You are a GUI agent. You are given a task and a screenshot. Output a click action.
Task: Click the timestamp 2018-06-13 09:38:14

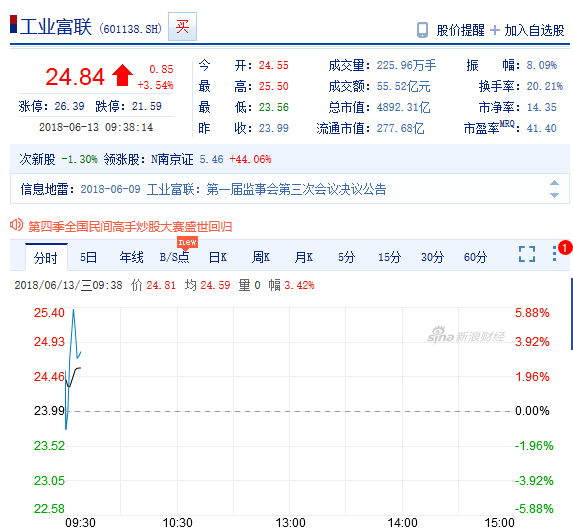[x=96, y=127]
